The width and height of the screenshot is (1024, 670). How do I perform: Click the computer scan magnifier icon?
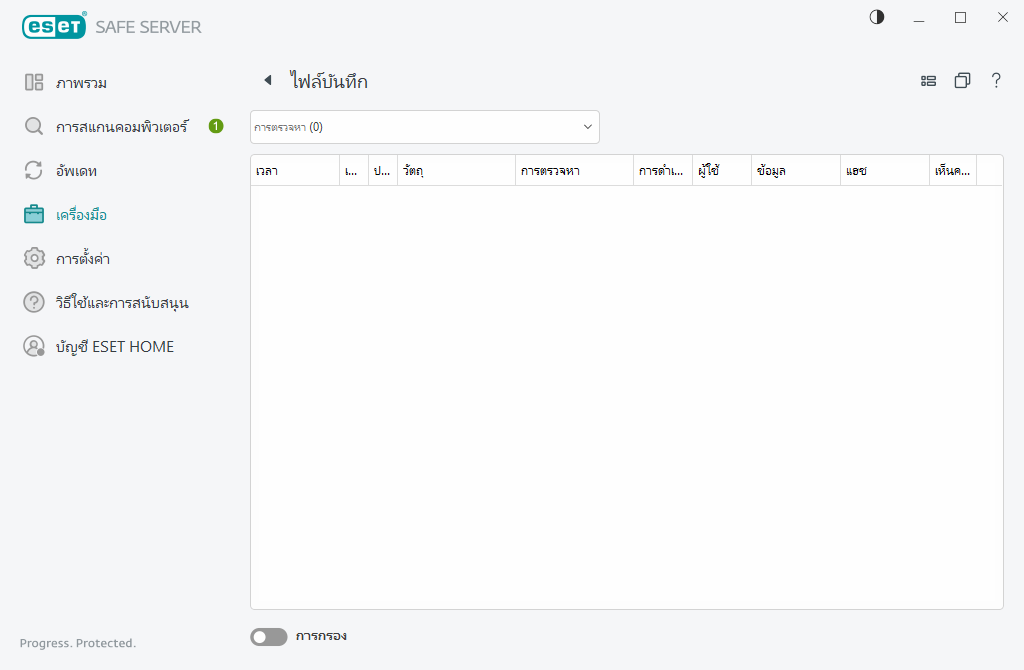click(34, 127)
